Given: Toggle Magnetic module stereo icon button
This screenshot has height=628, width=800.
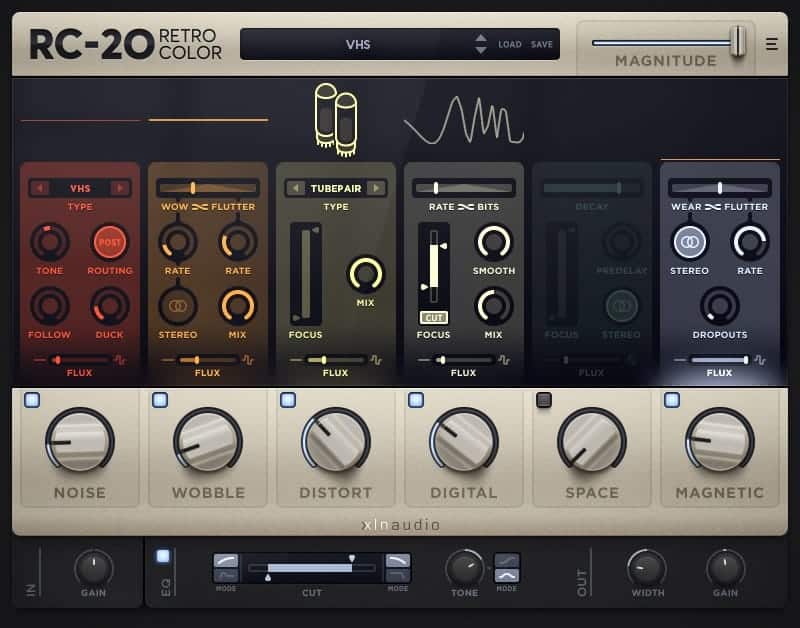Looking at the screenshot, I should (689, 242).
